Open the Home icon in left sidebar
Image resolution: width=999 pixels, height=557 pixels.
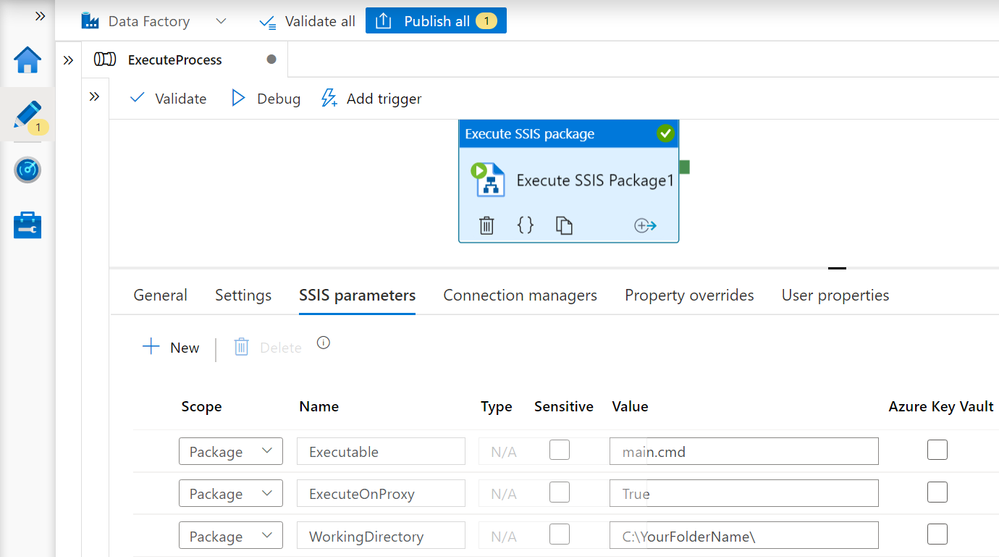tap(27, 60)
